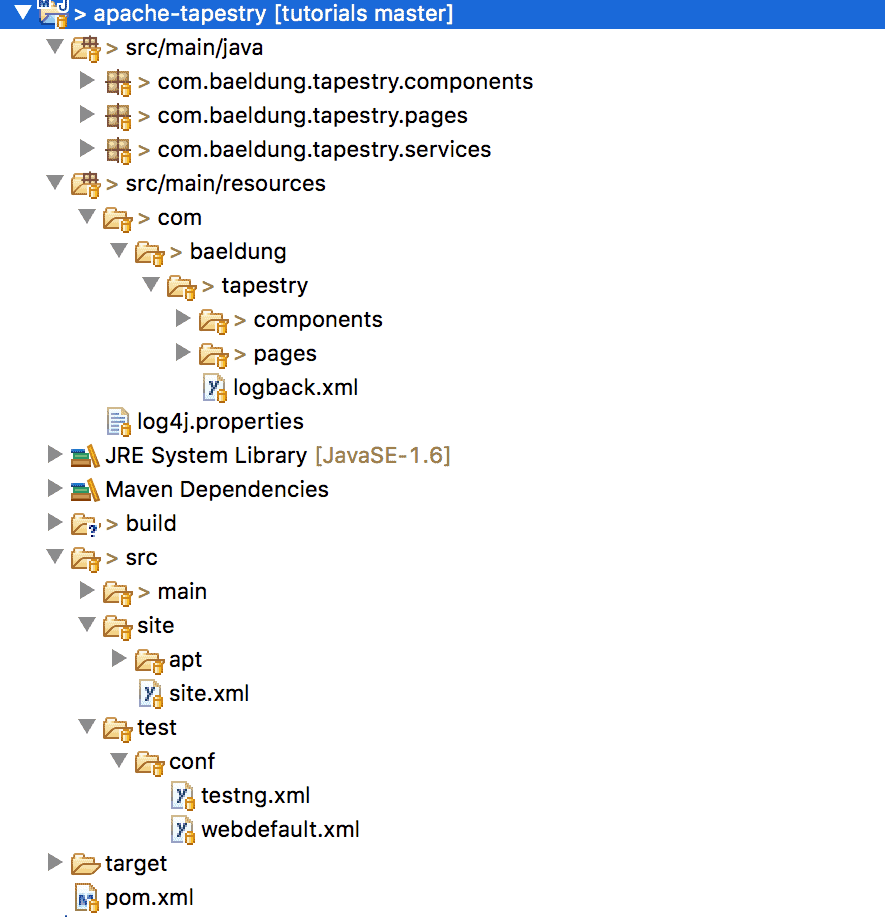Select the src/main/resources label
Viewport: 885px width, 917px height.
[x=225, y=184]
